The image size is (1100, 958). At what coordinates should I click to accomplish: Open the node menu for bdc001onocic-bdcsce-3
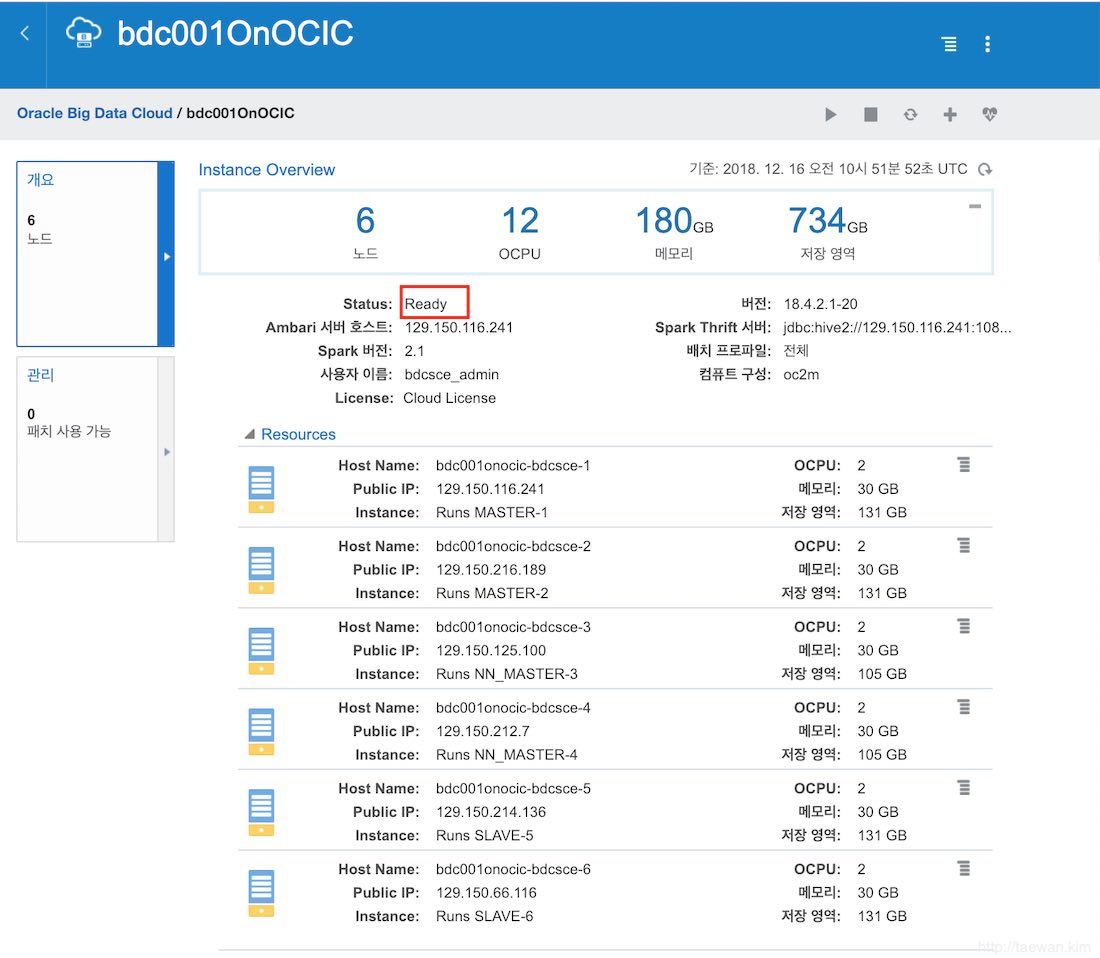[x=964, y=626]
